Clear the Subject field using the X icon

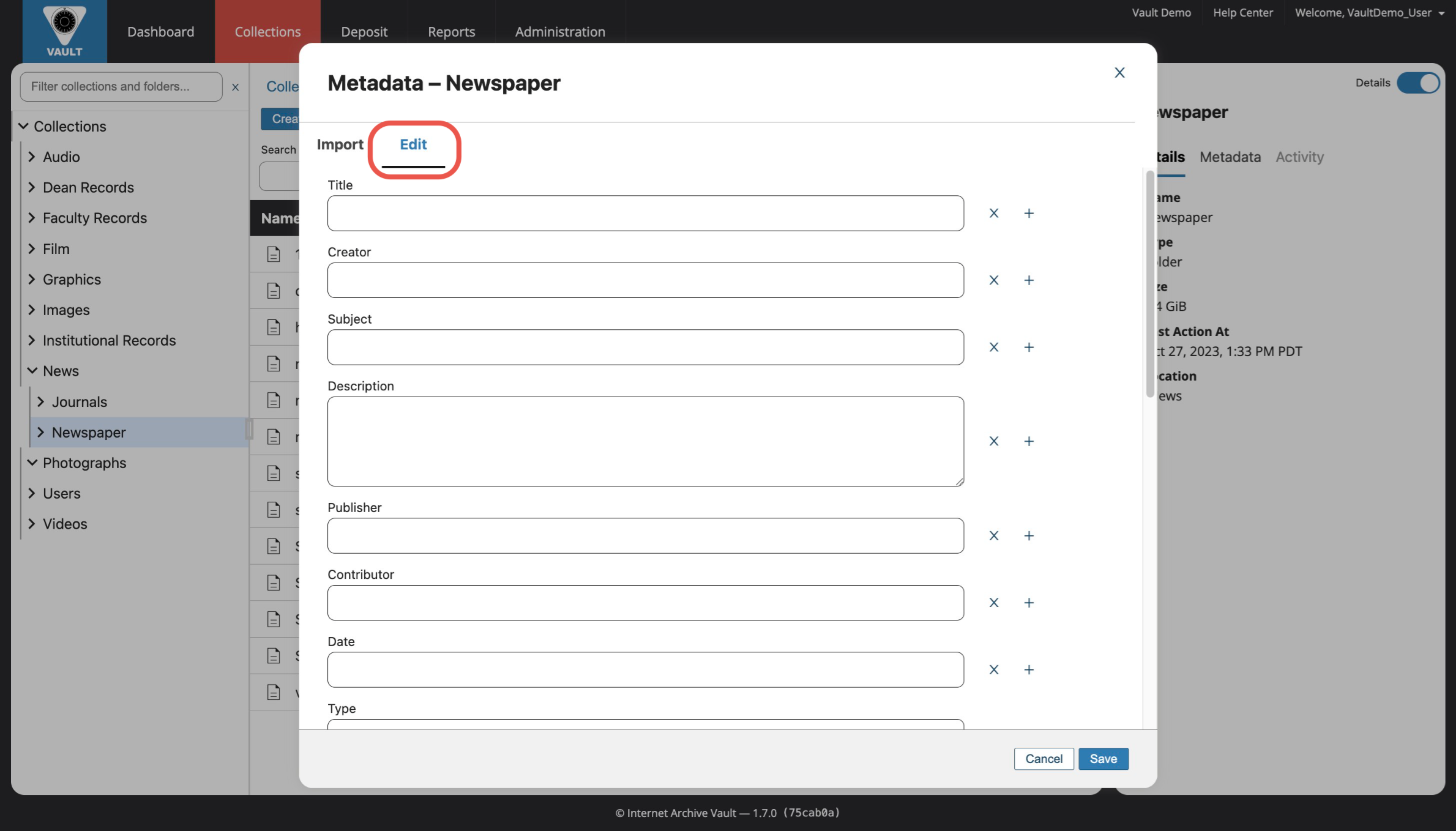coord(993,346)
